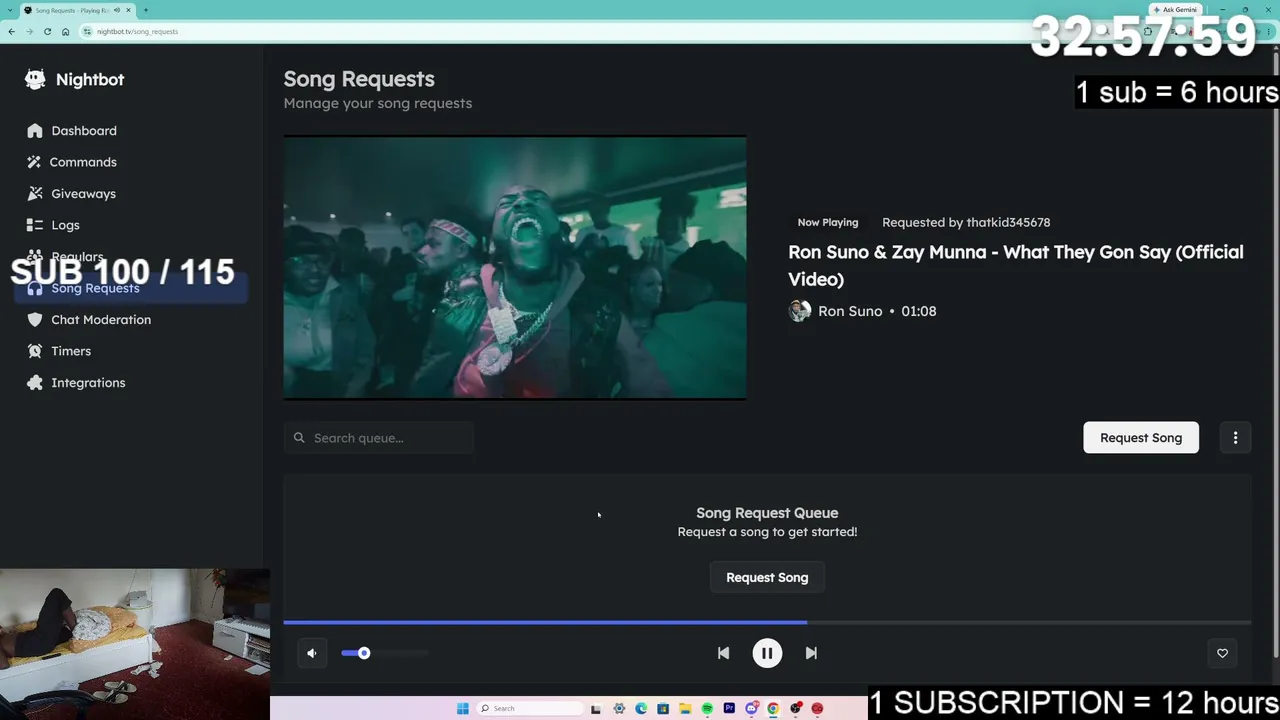The image size is (1280, 720).
Task: Reload the current page
Action: click(x=47, y=31)
